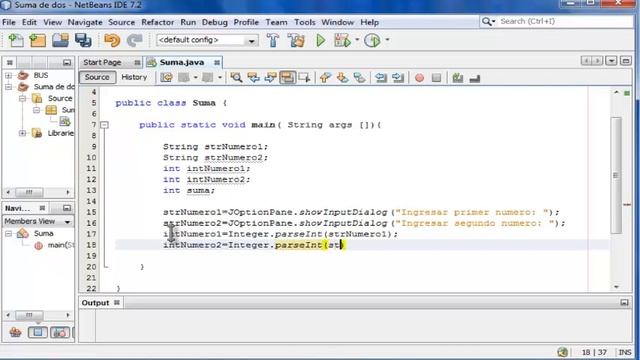Open the Source menu
The height and width of the screenshot is (360, 640).
pyautogui.click(x=121, y=22)
